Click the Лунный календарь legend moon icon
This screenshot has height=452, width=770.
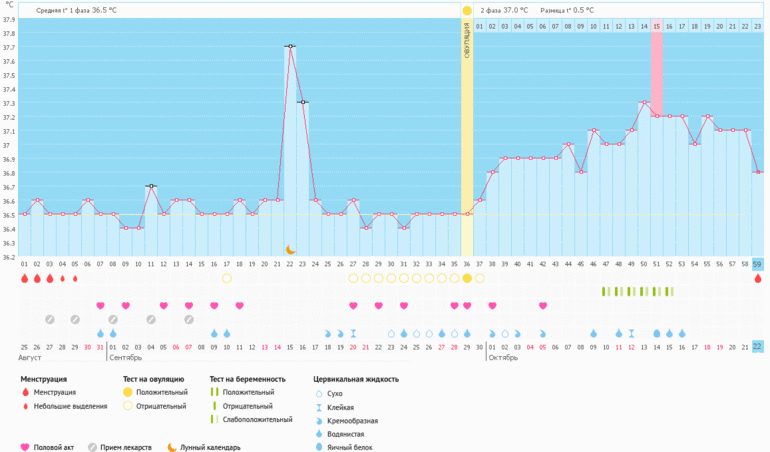[x=171, y=447]
